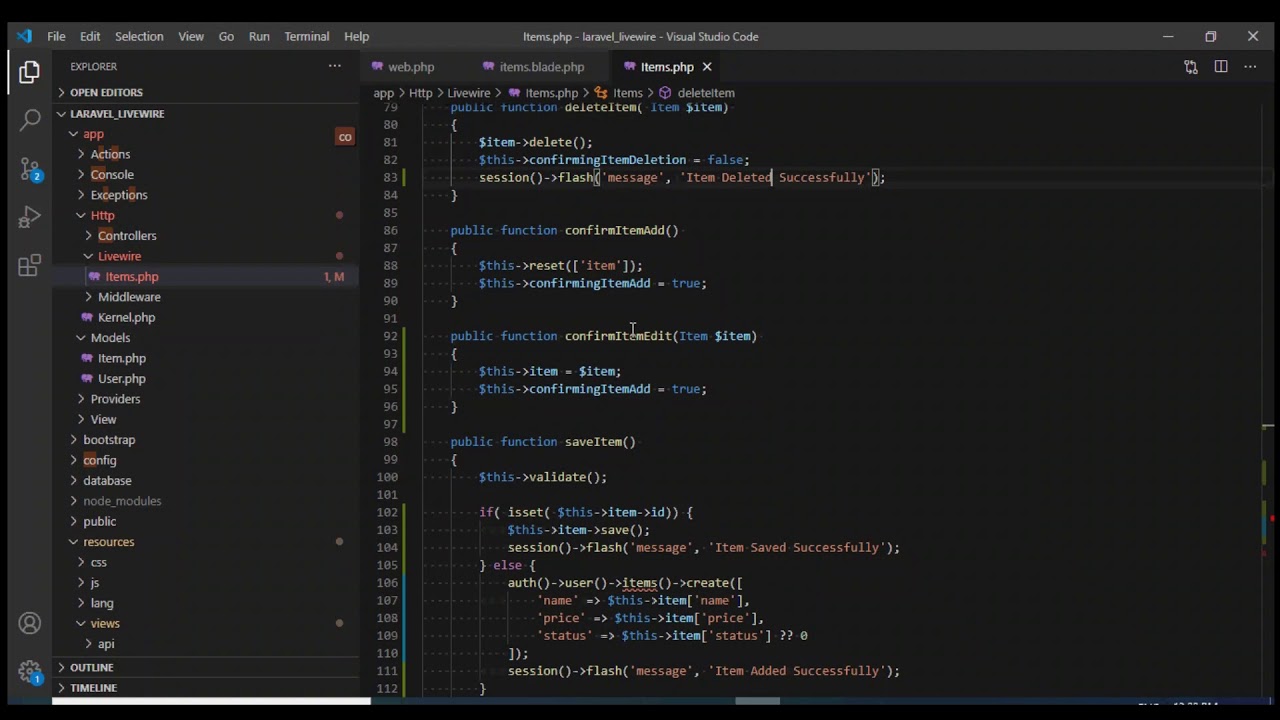This screenshot has width=1280, height=720.
Task: Close the Items.php editor tab
Action: [x=707, y=67]
